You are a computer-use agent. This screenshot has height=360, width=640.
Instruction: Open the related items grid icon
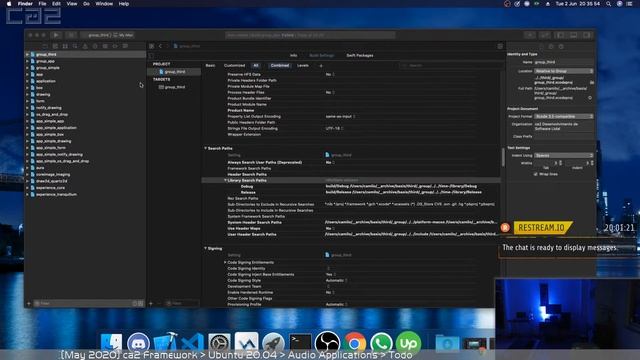click(x=152, y=46)
